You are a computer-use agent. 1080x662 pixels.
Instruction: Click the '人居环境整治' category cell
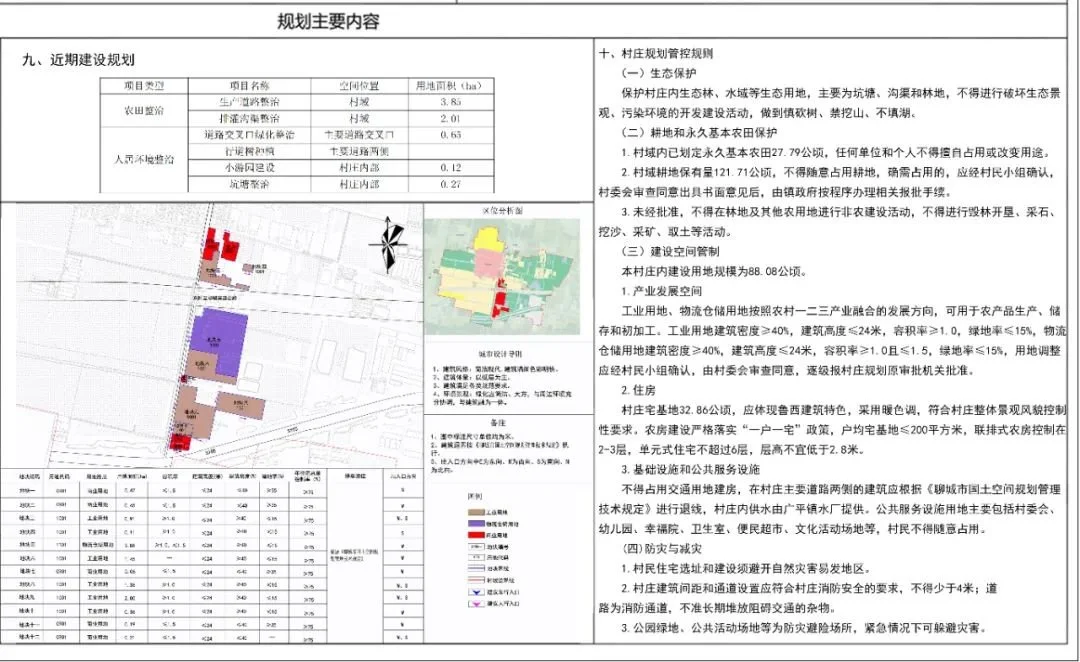pyautogui.click(x=144, y=159)
